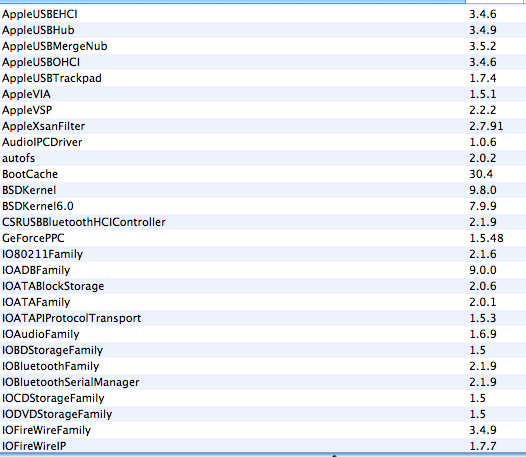This screenshot has width=526, height=457.
Task: Click version 3.5.2 of AppleUSBMergeNub
Action: click(483, 46)
